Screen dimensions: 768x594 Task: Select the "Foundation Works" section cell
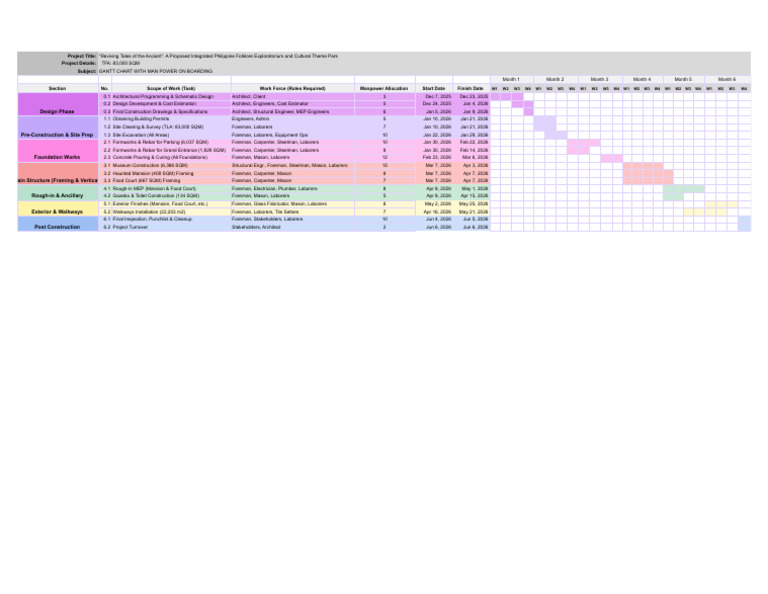point(58,150)
